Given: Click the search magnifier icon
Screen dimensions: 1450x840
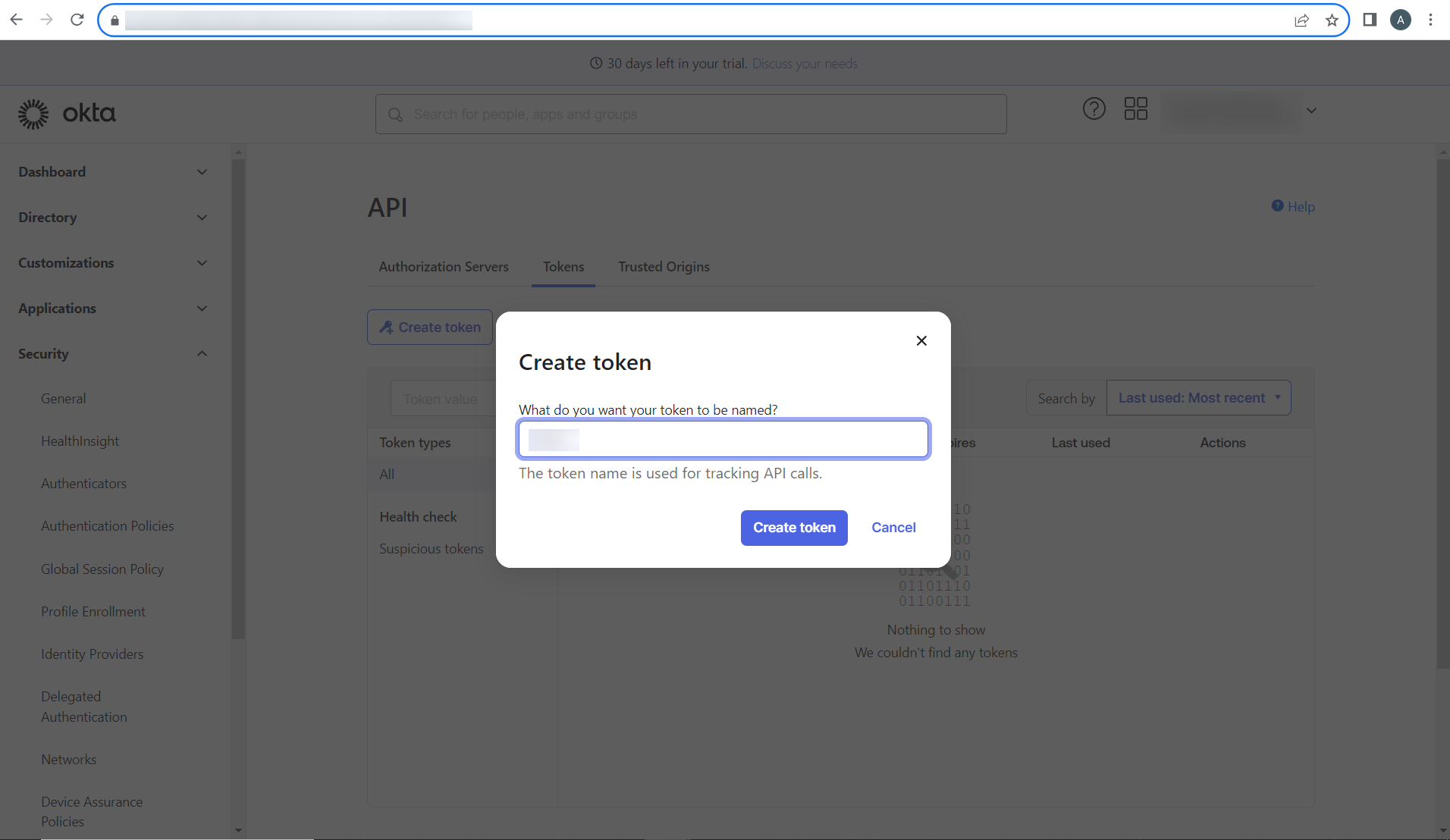Looking at the screenshot, I should (x=395, y=114).
